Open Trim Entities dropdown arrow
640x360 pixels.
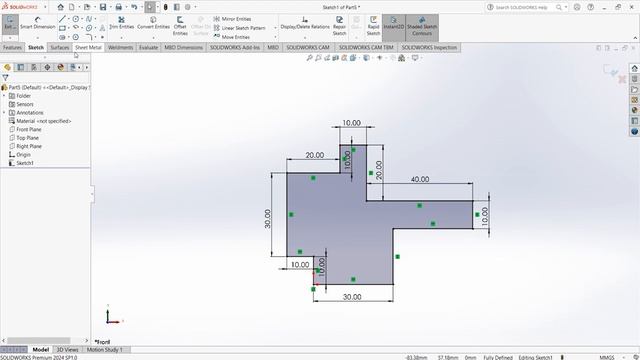pyautogui.click(x=122, y=38)
